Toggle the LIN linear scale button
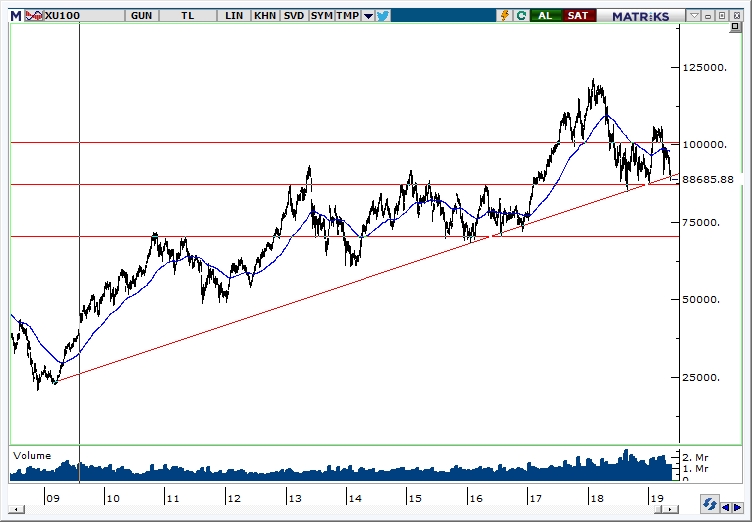 click(x=234, y=16)
